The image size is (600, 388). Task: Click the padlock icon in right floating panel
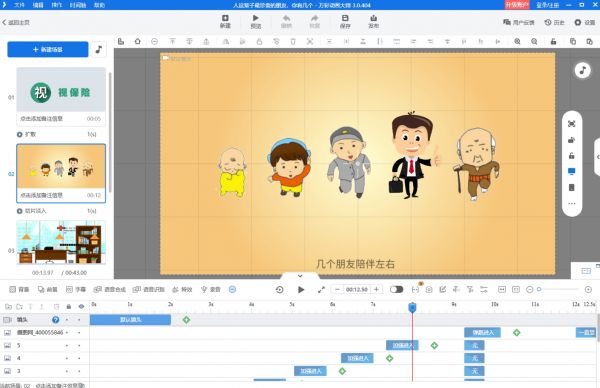coord(572,155)
